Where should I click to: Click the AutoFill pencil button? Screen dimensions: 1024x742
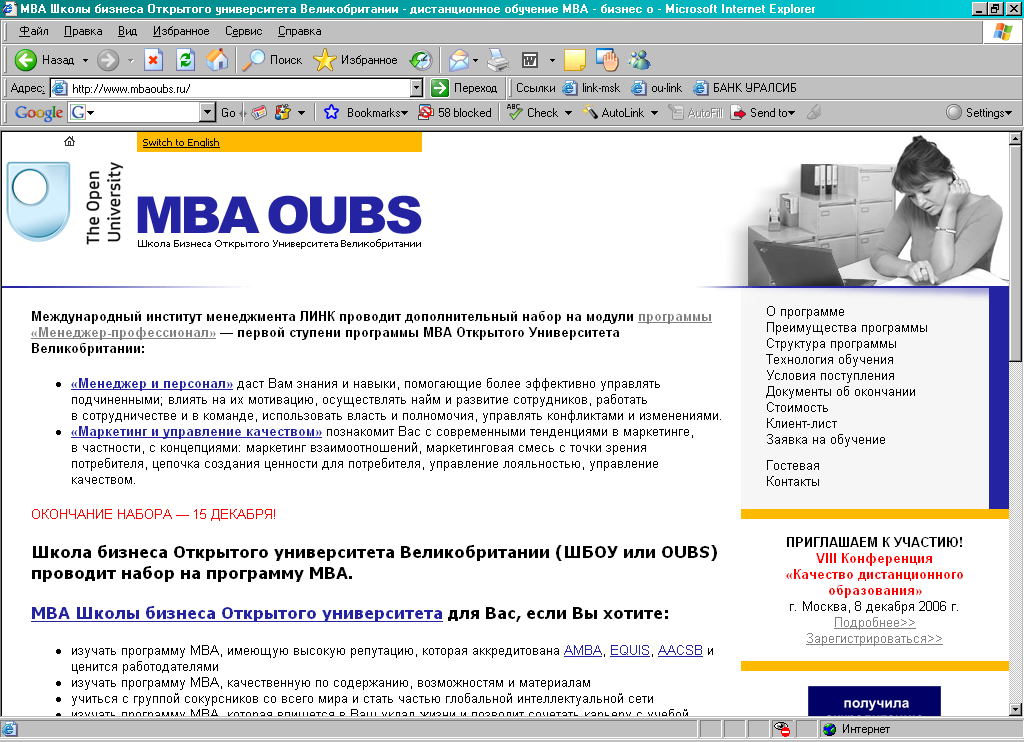pos(696,112)
